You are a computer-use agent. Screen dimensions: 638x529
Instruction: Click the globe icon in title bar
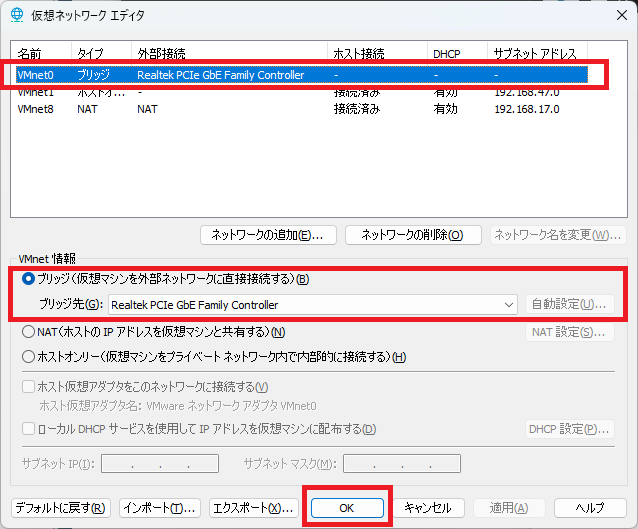click(17, 18)
